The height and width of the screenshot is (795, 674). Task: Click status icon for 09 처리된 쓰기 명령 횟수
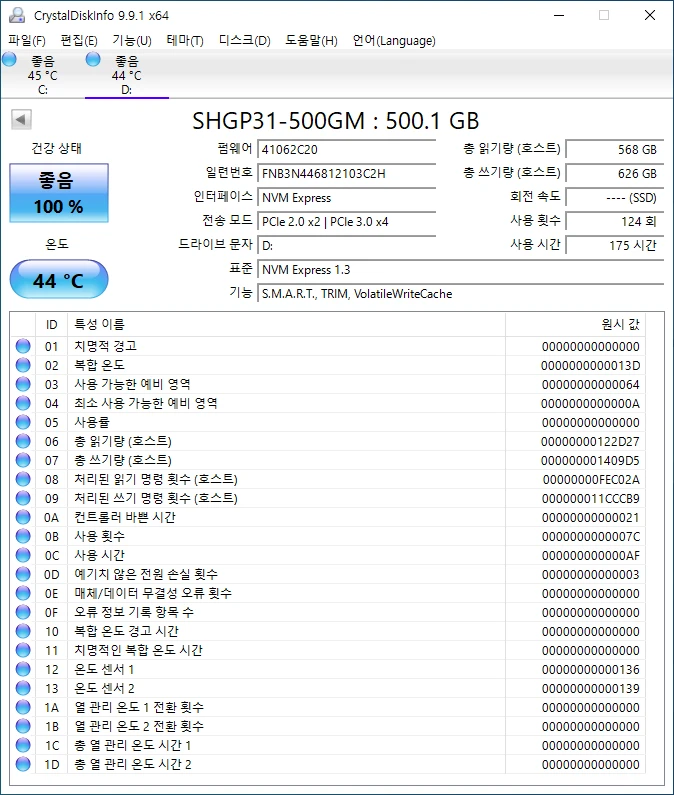tap(23, 498)
